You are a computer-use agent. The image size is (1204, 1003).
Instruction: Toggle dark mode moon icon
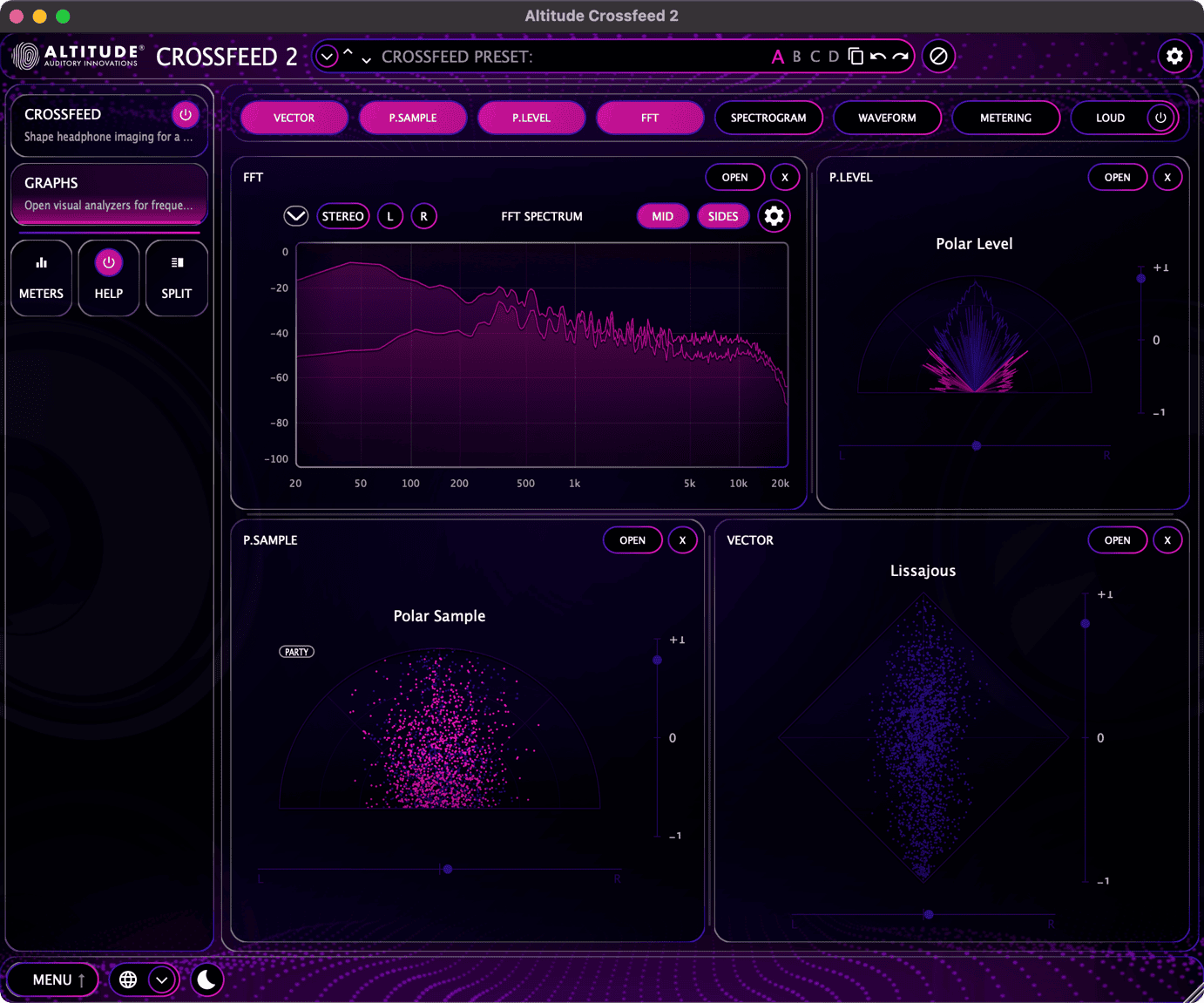[206, 979]
